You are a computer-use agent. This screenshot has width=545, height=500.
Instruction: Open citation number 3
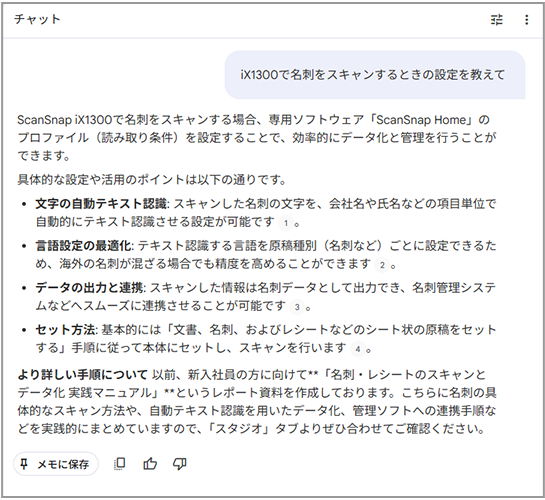pyautogui.click(x=297, y=307)
